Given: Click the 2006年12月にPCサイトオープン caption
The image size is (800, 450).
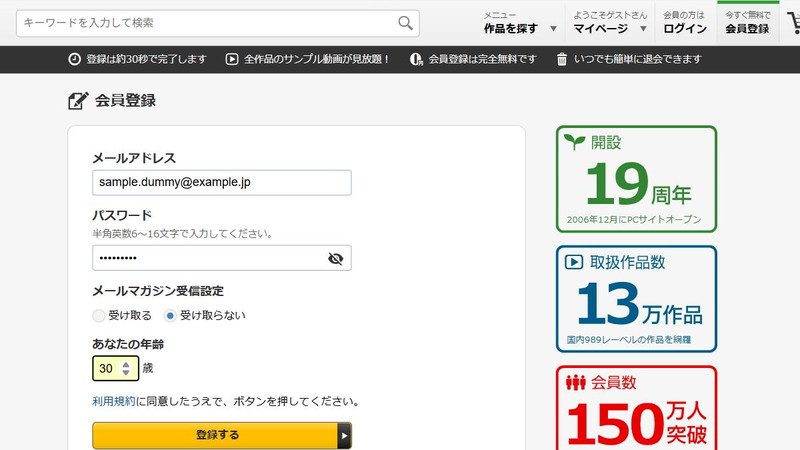Looking at the screenshot, I should 634,219.
